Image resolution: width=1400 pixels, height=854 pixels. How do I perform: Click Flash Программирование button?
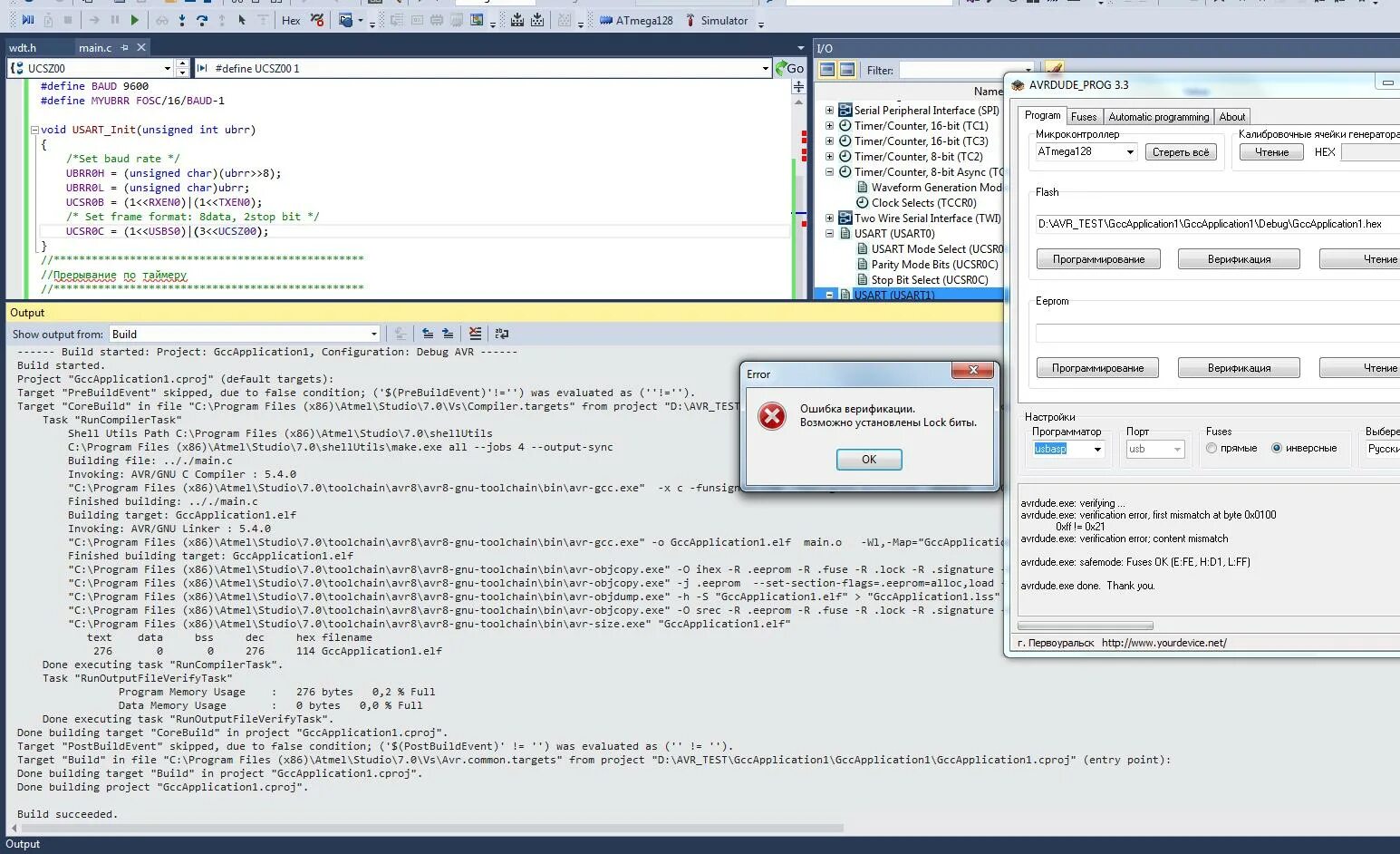[1098, 259]
